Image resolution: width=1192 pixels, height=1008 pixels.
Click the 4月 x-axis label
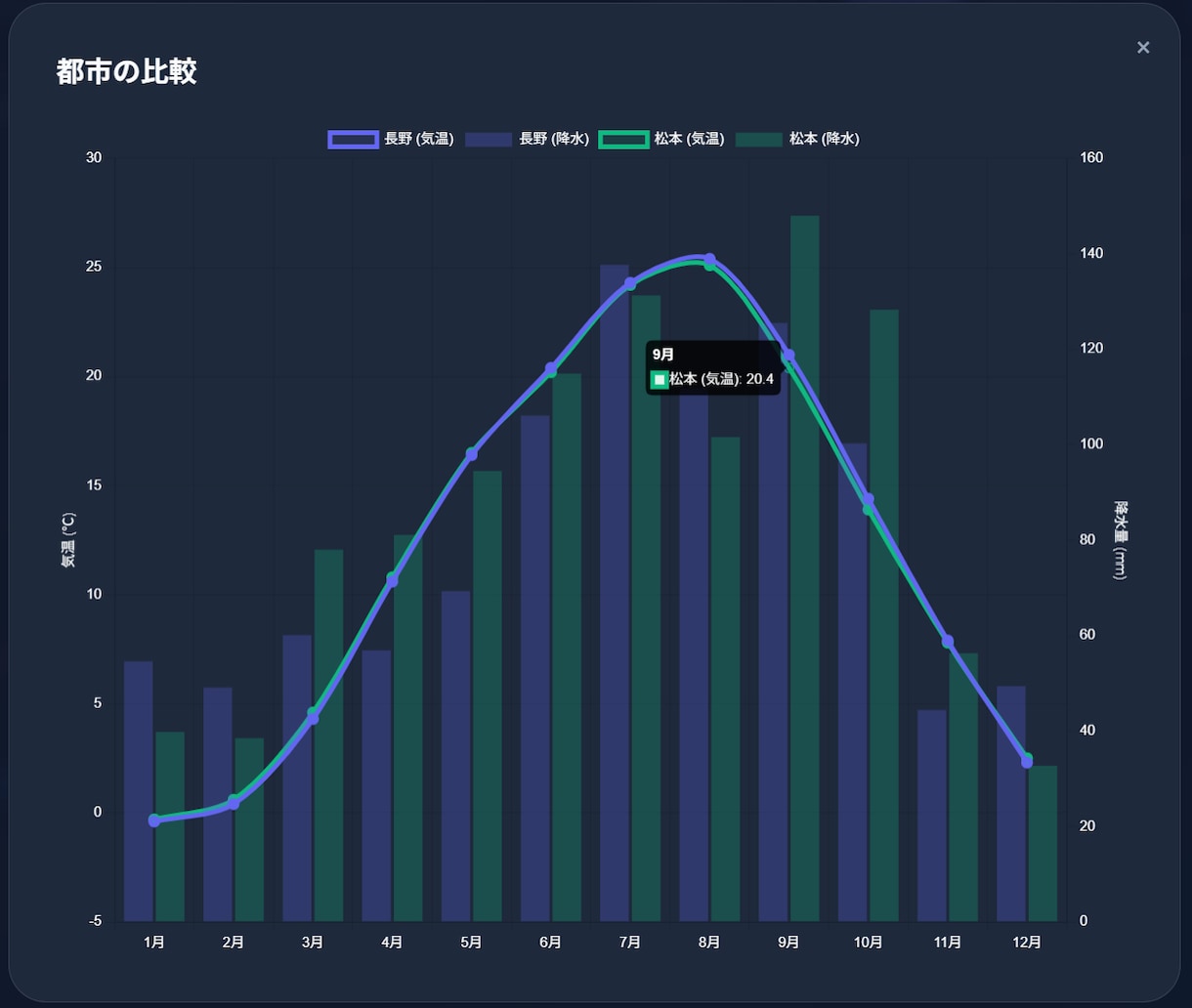point(392,943)
